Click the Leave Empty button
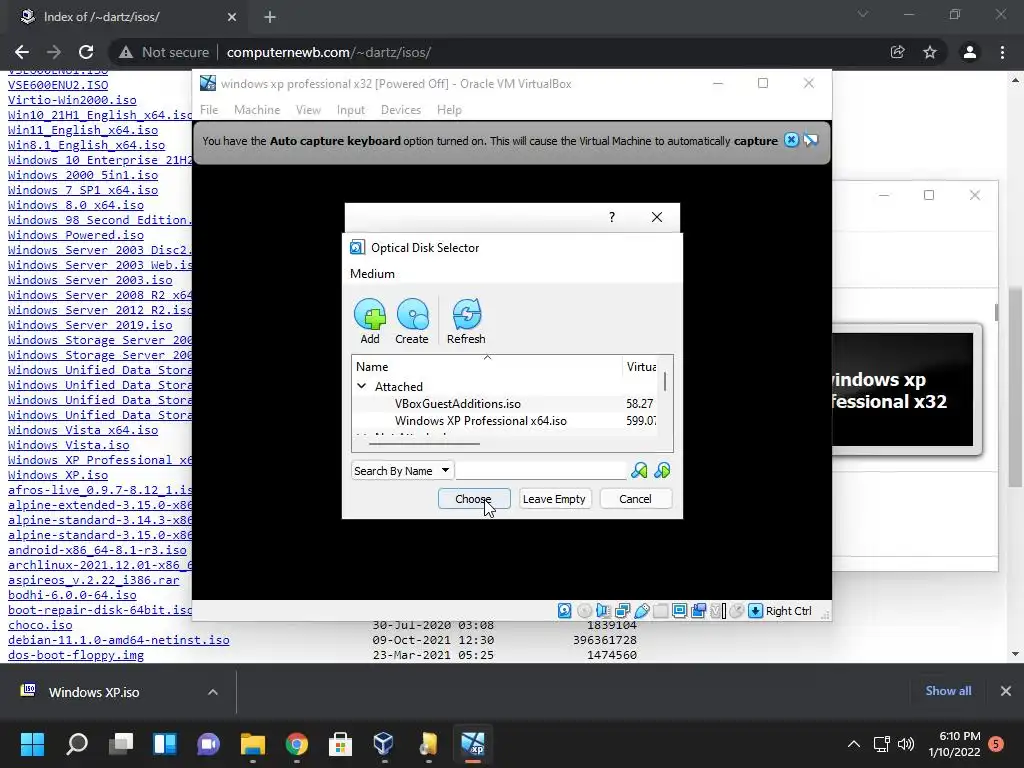The height and width of the screenshot is (768, 1024). tap(554, 499)
